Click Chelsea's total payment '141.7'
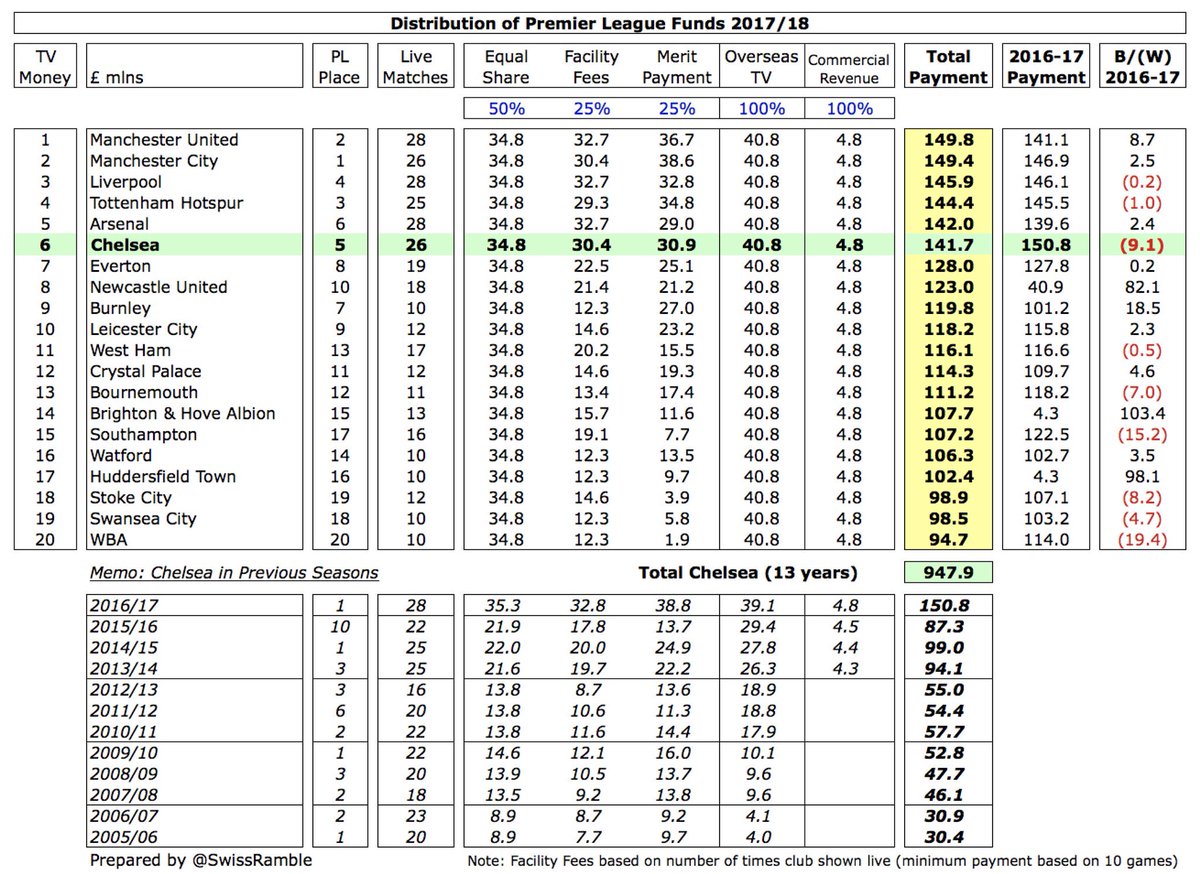The image size is (1200, 874). 947,245
